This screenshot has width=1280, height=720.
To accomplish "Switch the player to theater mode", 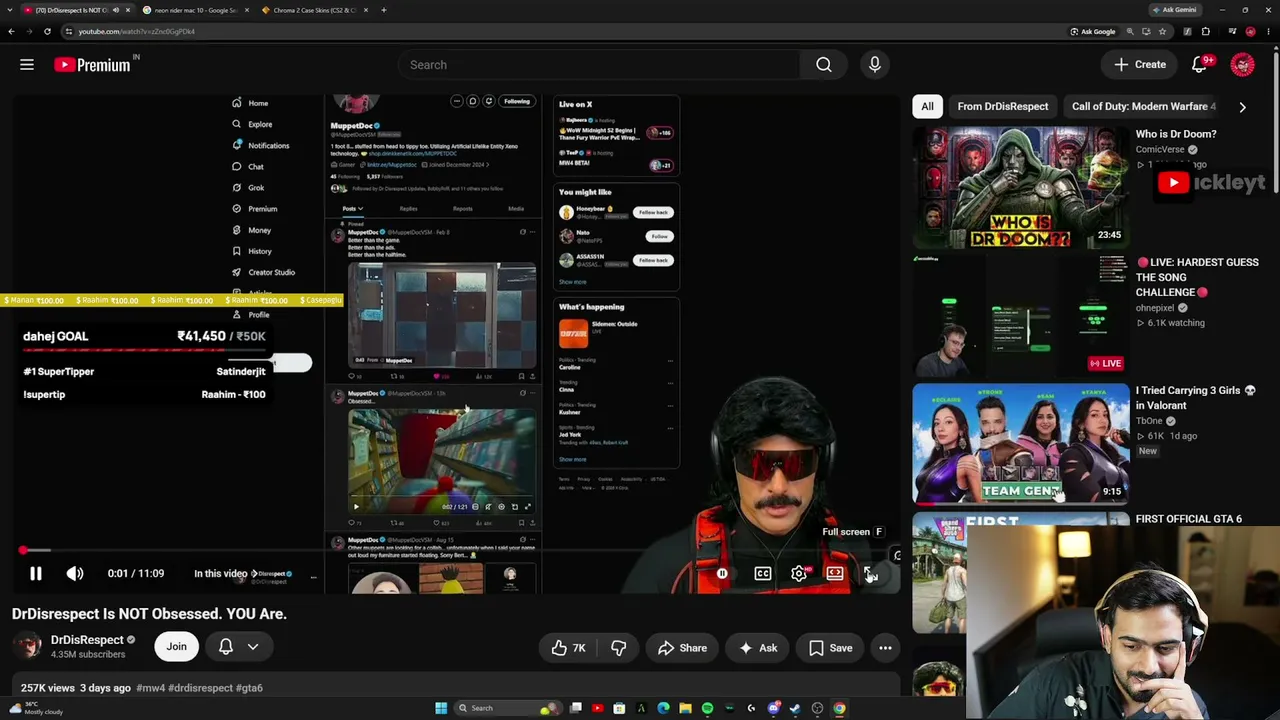I will (x=835, y=574).
